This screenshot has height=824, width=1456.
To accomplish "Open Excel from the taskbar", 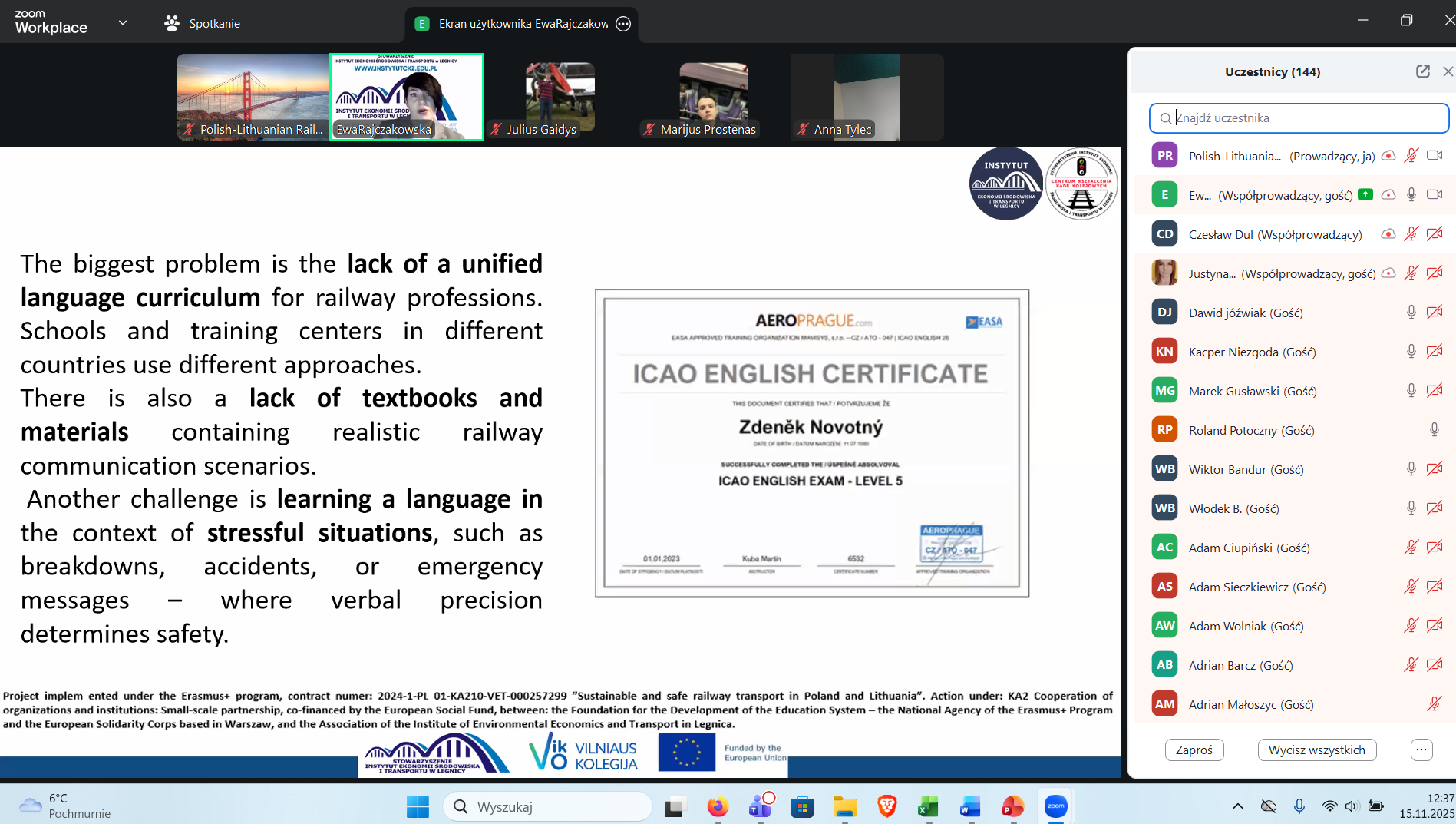I will pos(928,806).
